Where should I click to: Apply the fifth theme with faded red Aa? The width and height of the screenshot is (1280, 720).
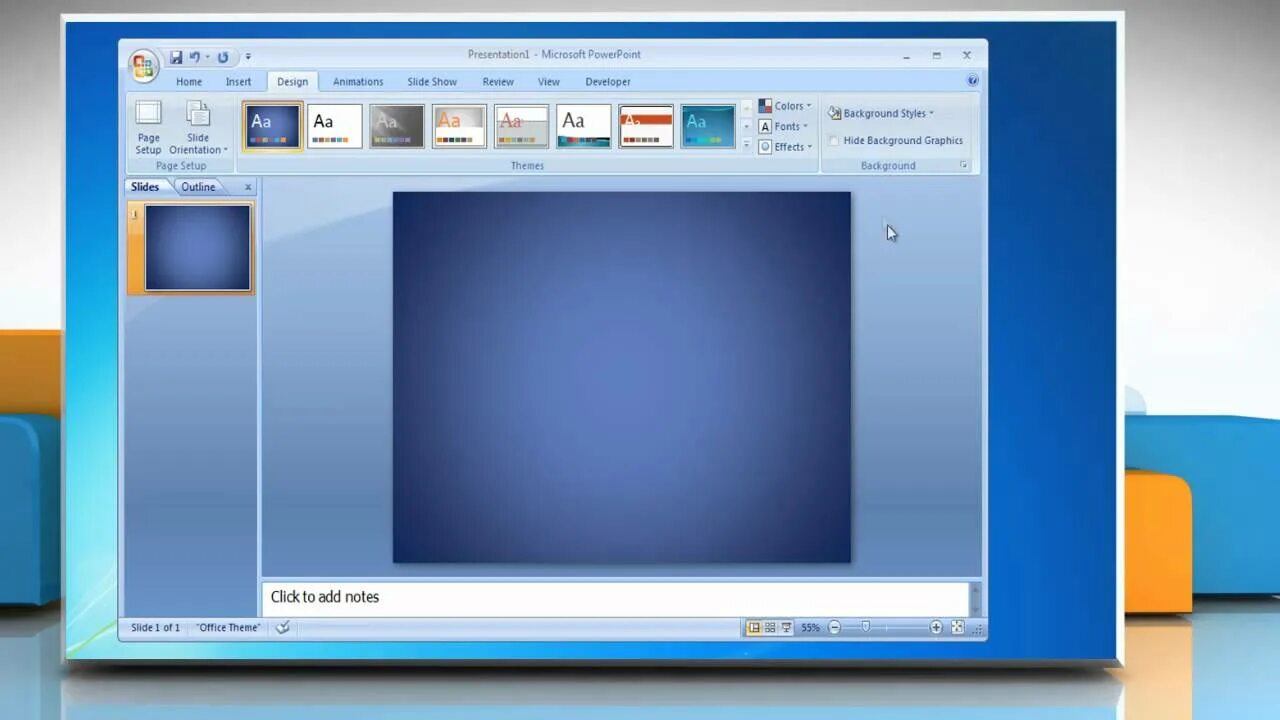pos(521,126)
